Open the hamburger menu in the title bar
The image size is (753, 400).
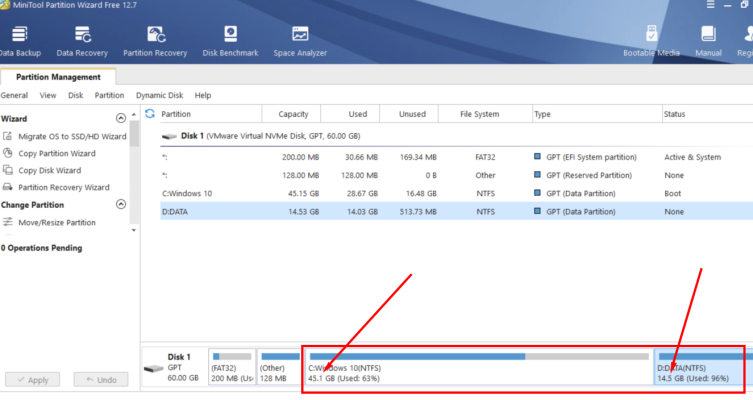point(711,5)
